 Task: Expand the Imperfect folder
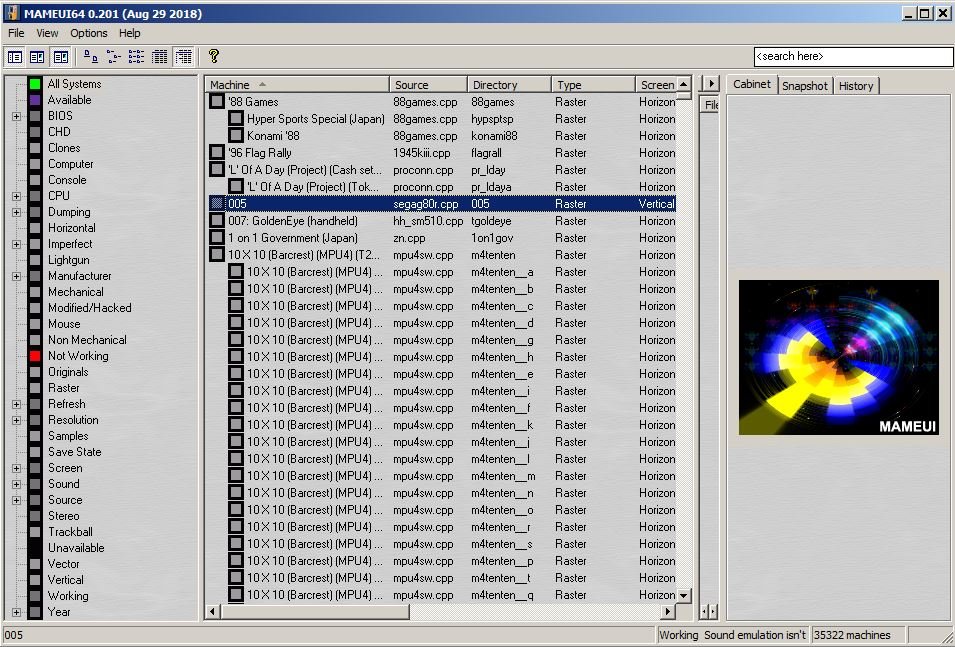[x=16, y=244]
